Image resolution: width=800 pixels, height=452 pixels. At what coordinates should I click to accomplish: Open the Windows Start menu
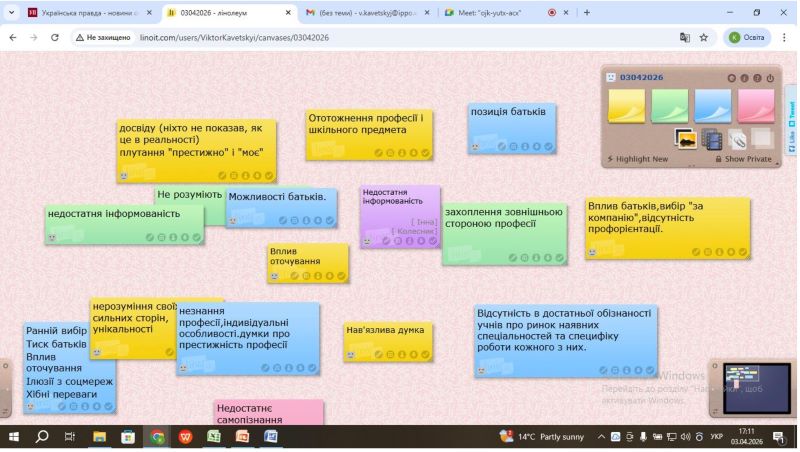pos(14,437)
